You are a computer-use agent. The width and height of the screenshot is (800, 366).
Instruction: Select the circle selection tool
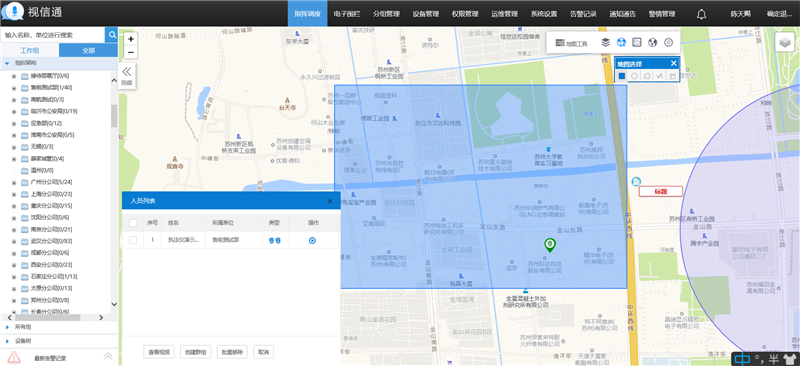point(634,76)
